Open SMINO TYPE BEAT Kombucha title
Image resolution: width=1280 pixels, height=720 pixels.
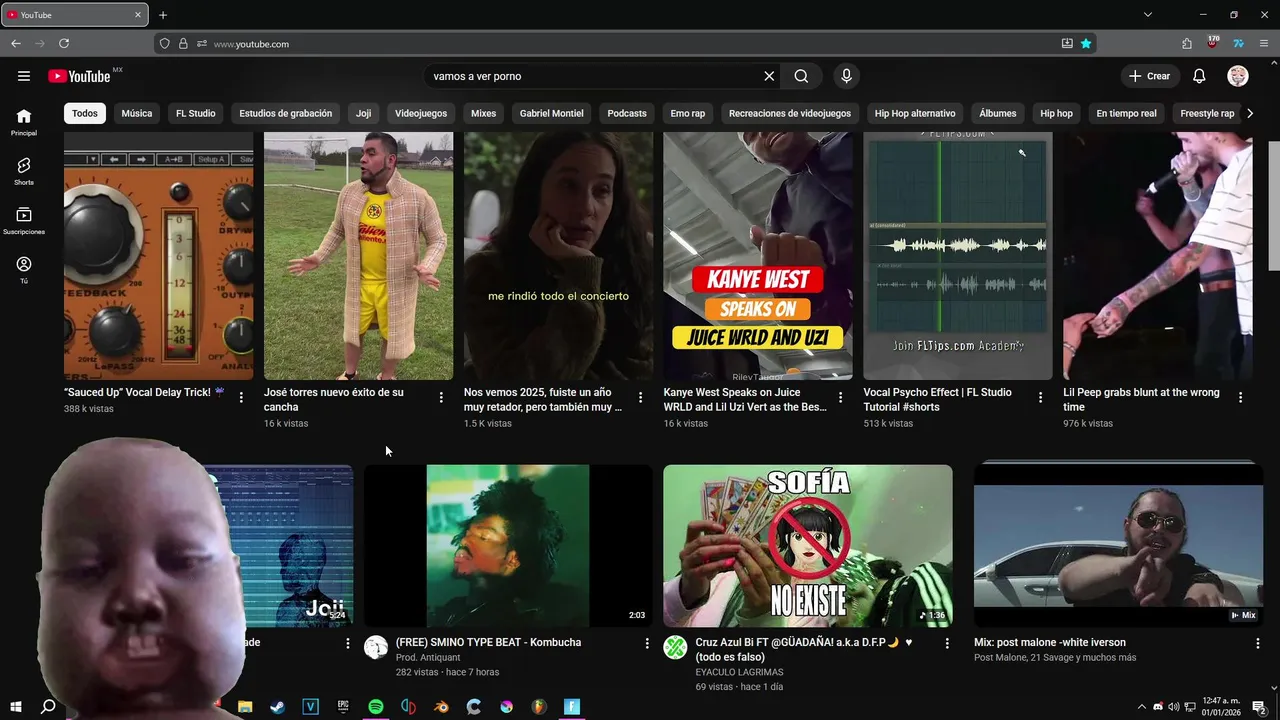(488, 643)
